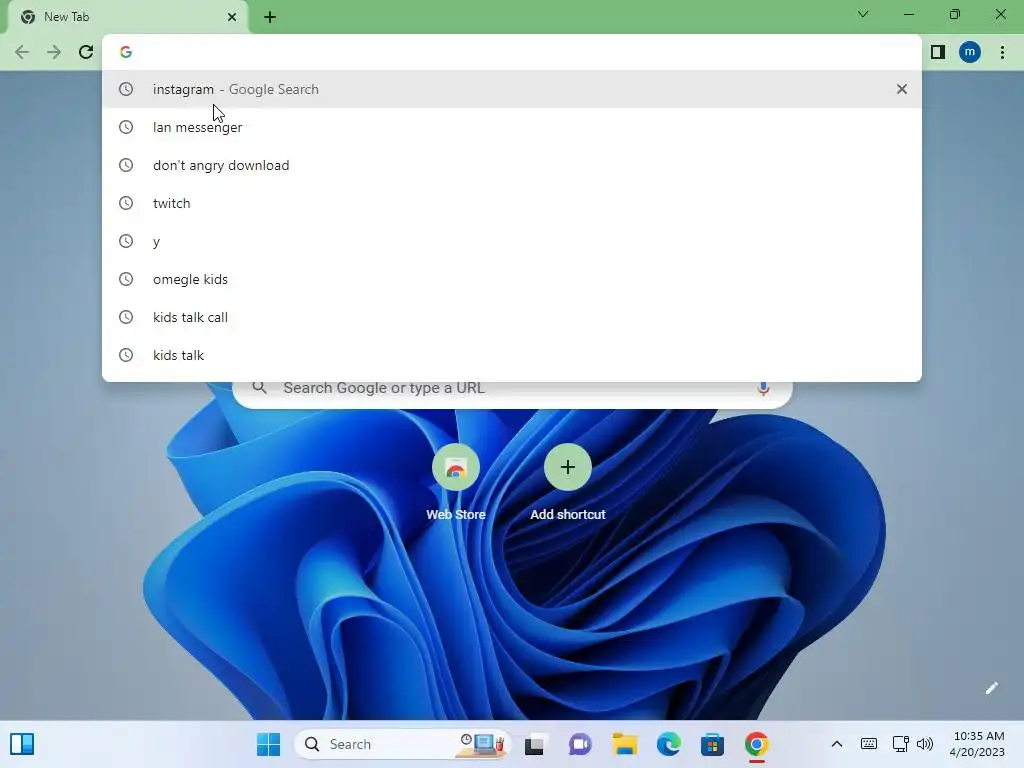
Task: Open volume control tray icon
Action: point(925,744)
